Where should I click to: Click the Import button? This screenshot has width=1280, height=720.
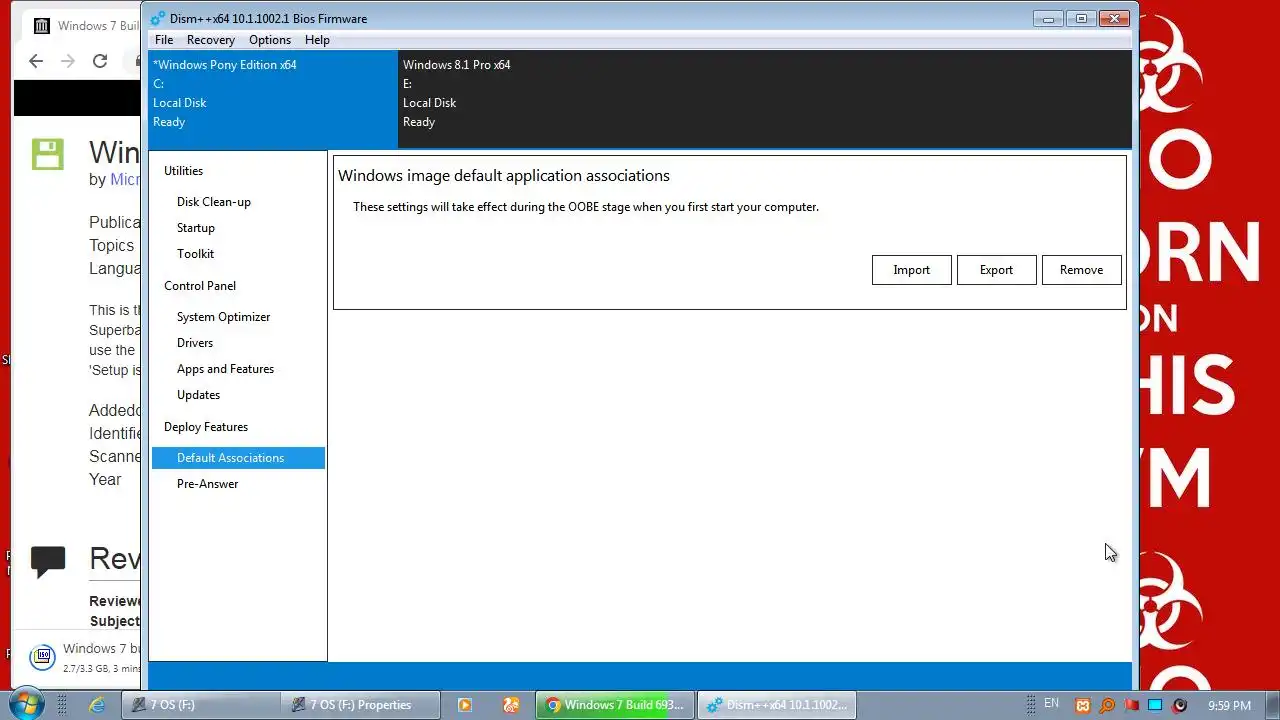point(911,270)
